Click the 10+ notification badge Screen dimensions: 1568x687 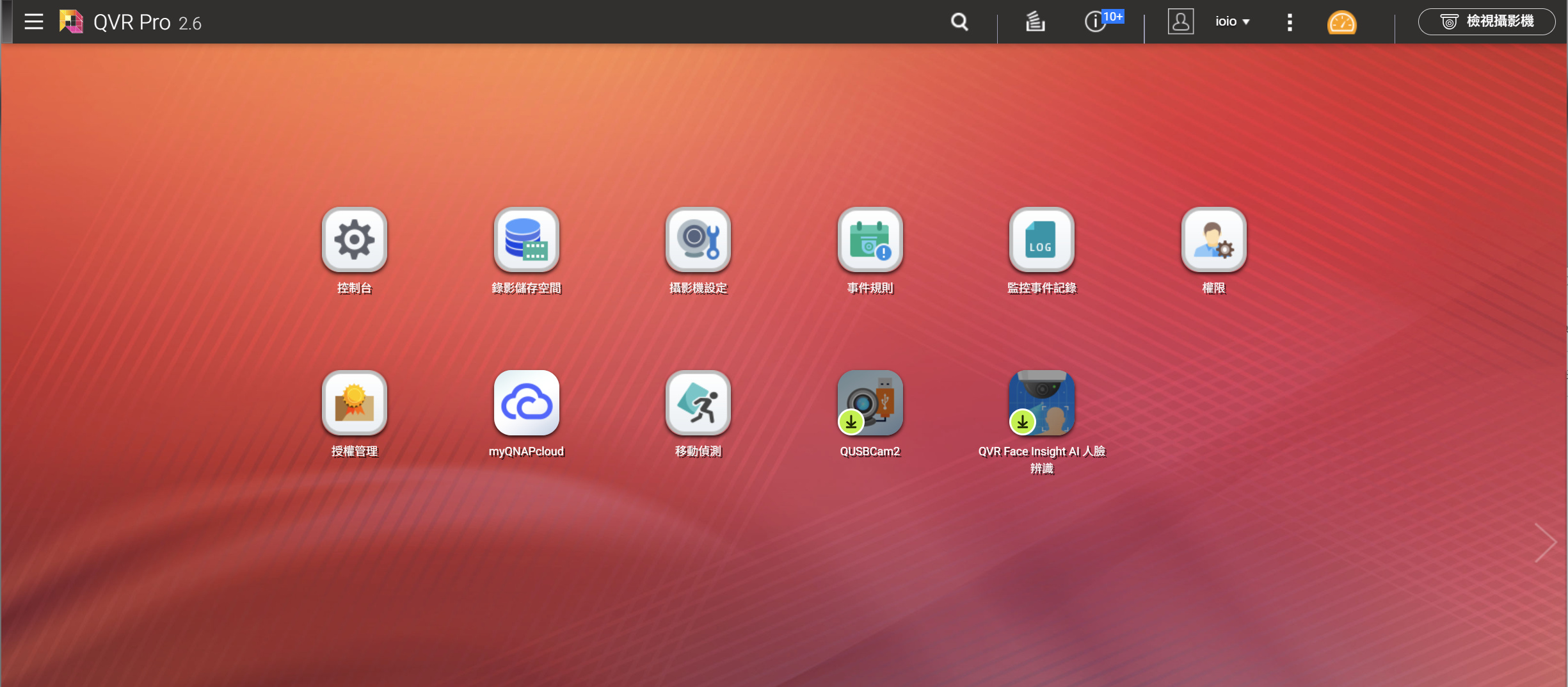click(x=1114, y=17)
